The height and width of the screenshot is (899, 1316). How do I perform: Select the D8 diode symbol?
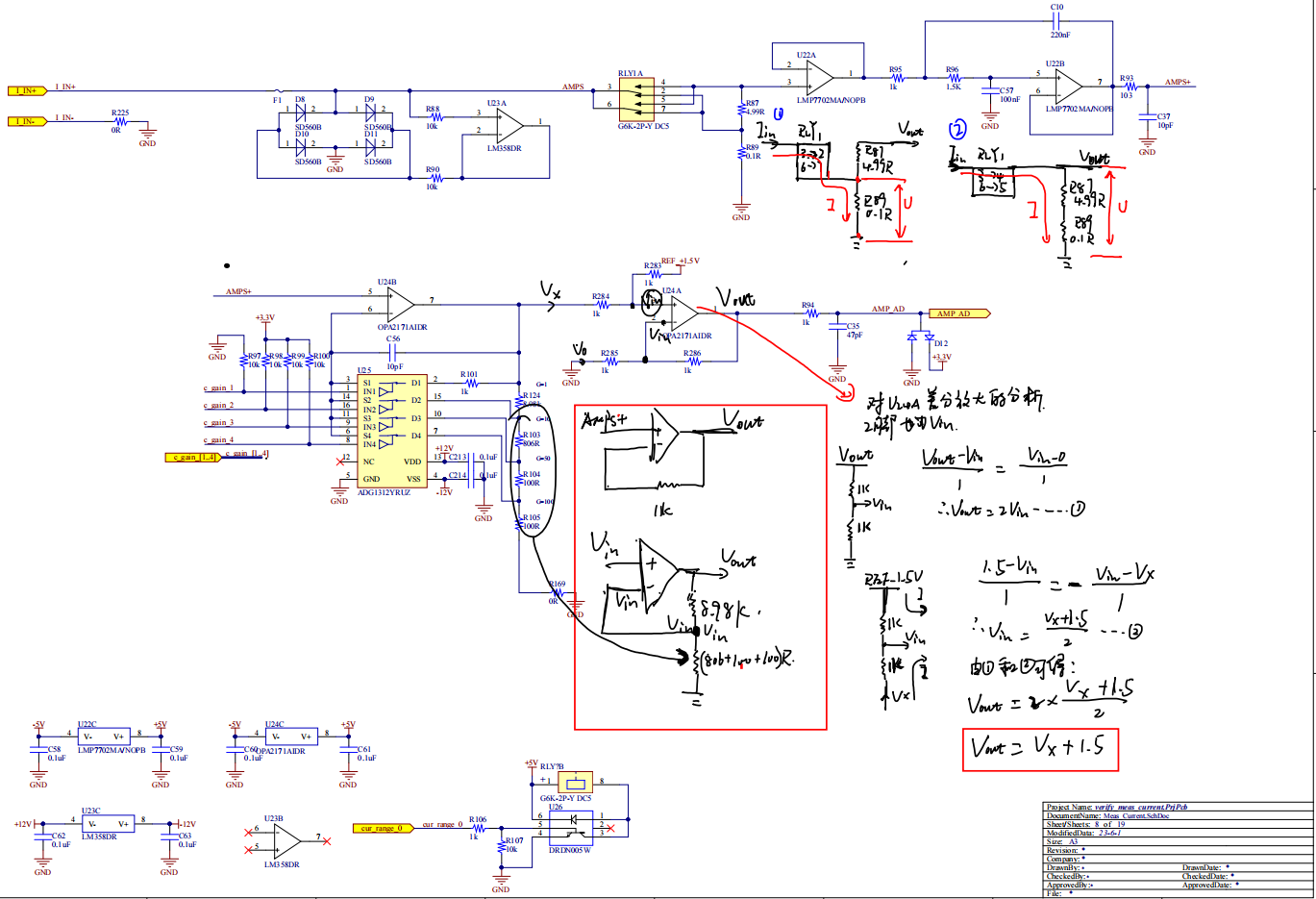click(x=301, y=110)
